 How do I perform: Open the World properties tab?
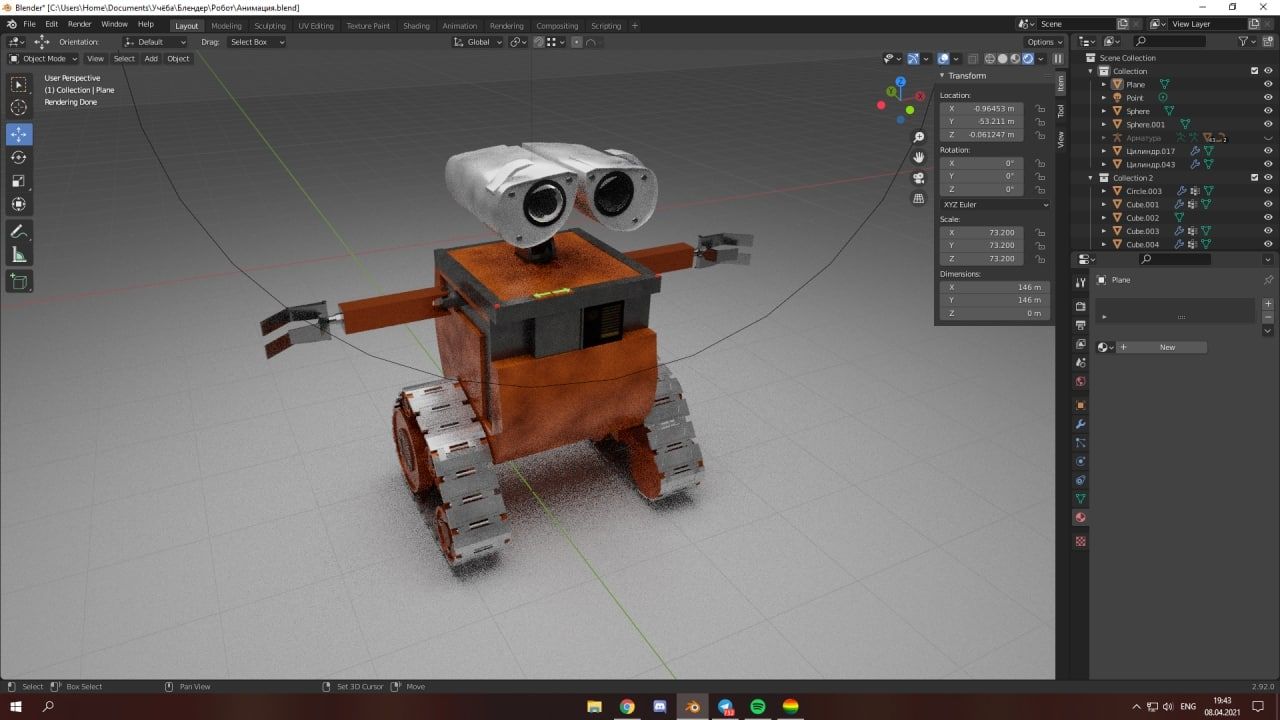click(1080, 381)
